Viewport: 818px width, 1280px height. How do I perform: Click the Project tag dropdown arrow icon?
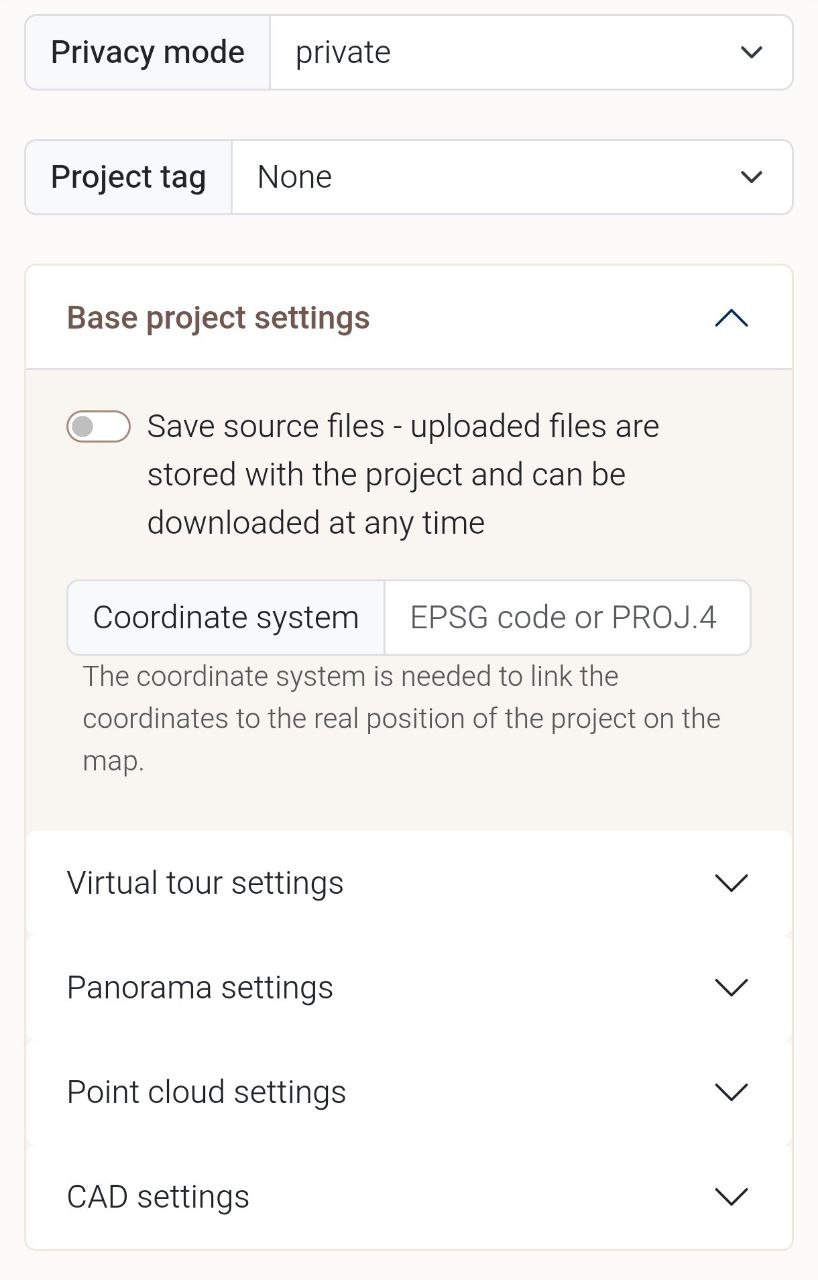[751, 177]
